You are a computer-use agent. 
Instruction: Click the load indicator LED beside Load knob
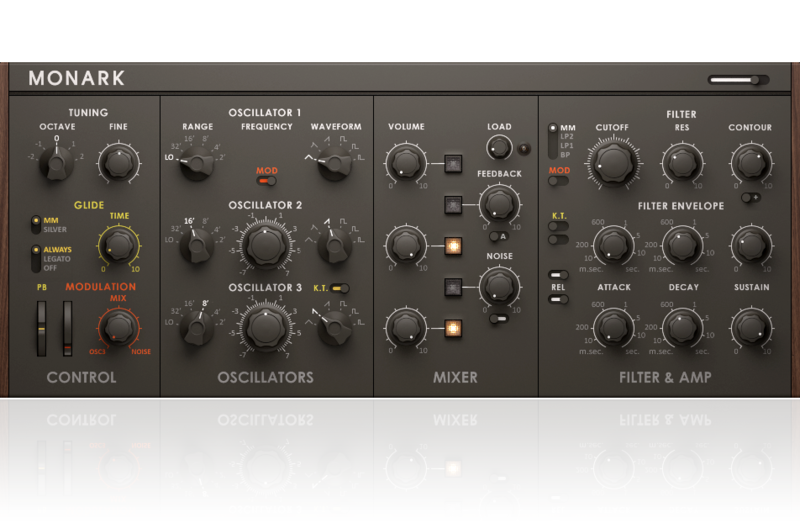(524, 149)
